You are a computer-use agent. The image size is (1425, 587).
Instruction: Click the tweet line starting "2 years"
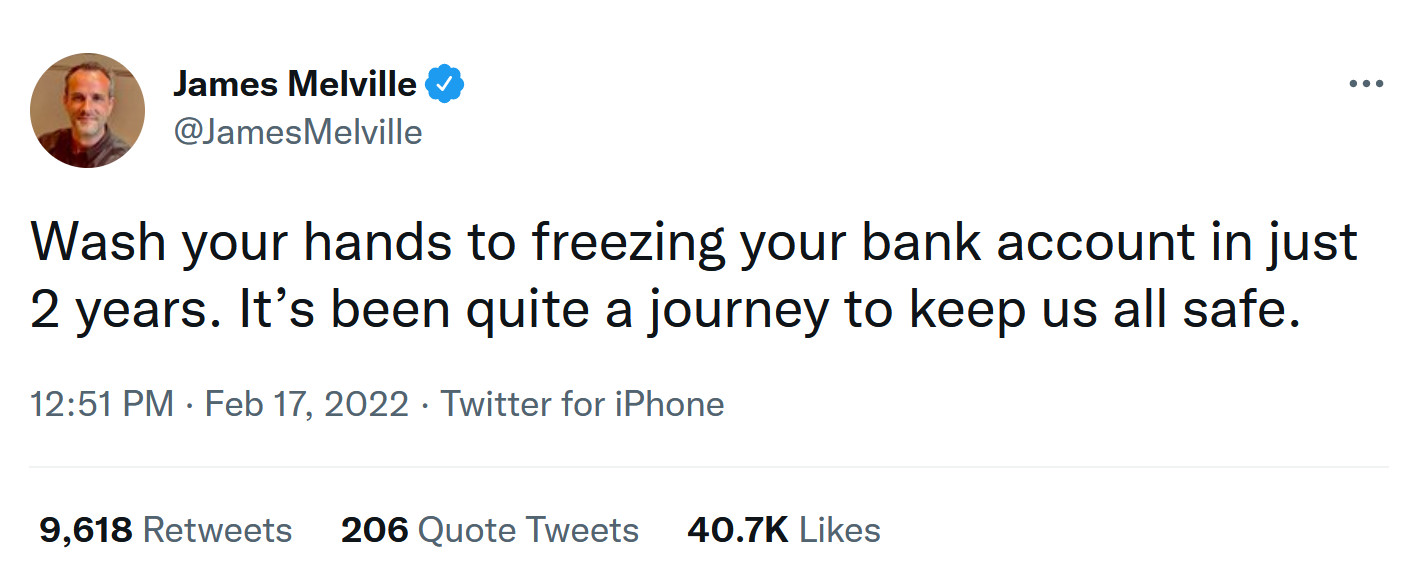pos(665,311)
